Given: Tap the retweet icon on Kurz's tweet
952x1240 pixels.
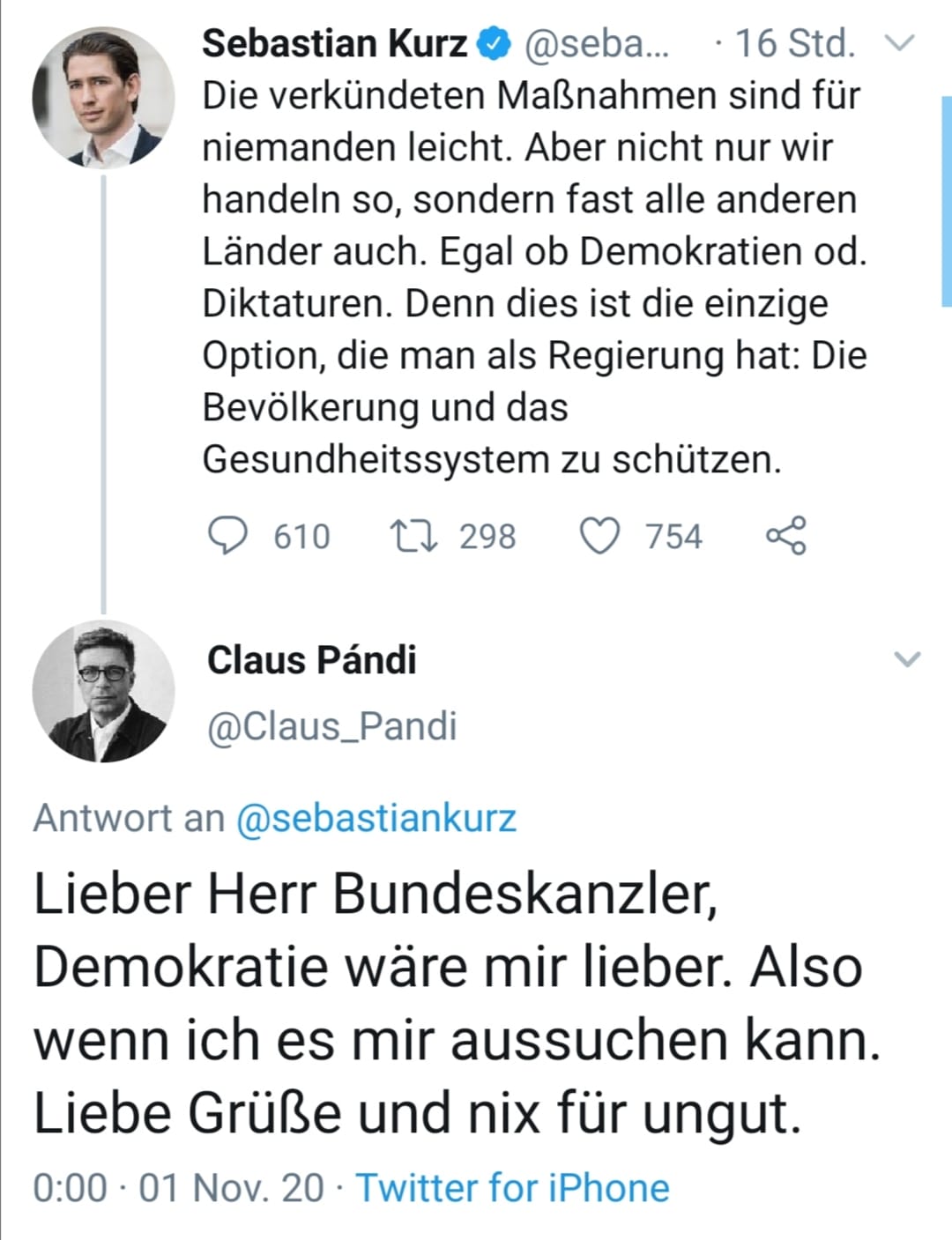Looking at the screenshot, I should pyautogui.click(x=414, y=536).
